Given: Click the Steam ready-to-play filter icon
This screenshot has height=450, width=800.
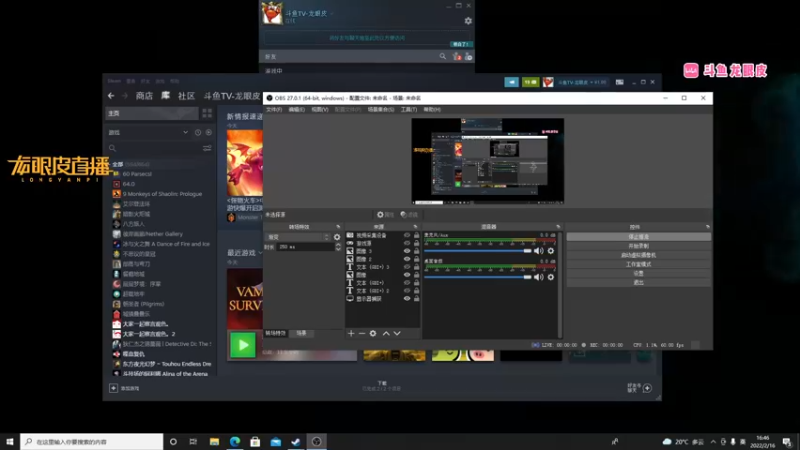Looking at the screenshot, I should 209,133.
